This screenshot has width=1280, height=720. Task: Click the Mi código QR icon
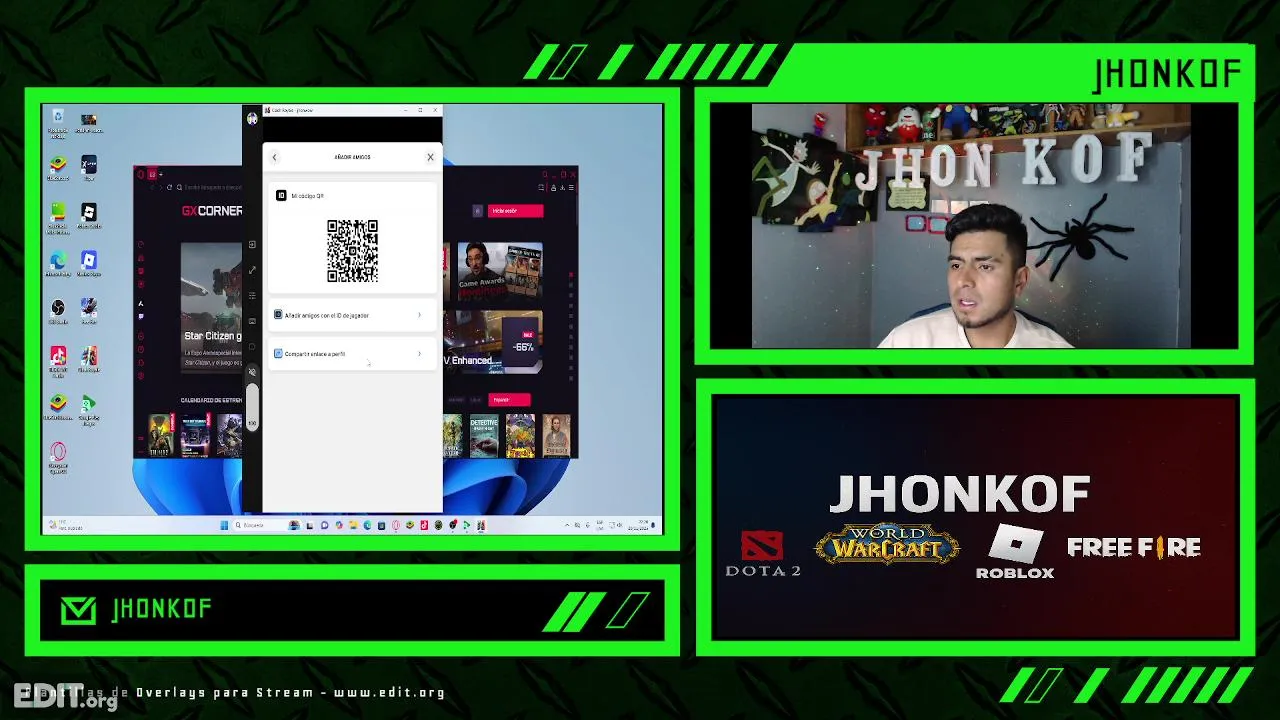tap(281, 196)
